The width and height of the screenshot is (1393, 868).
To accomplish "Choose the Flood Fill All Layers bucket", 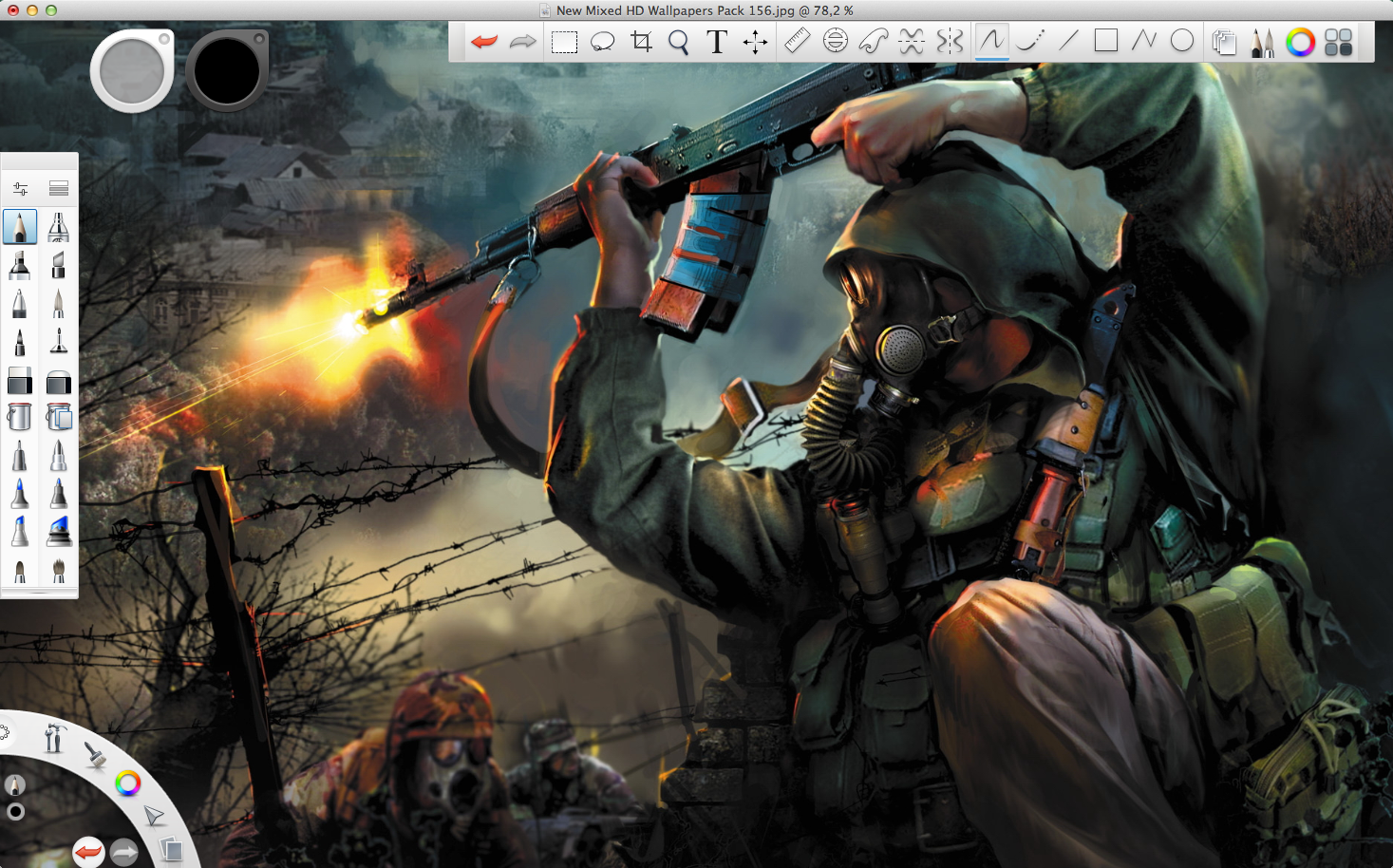I will point(59,417).
